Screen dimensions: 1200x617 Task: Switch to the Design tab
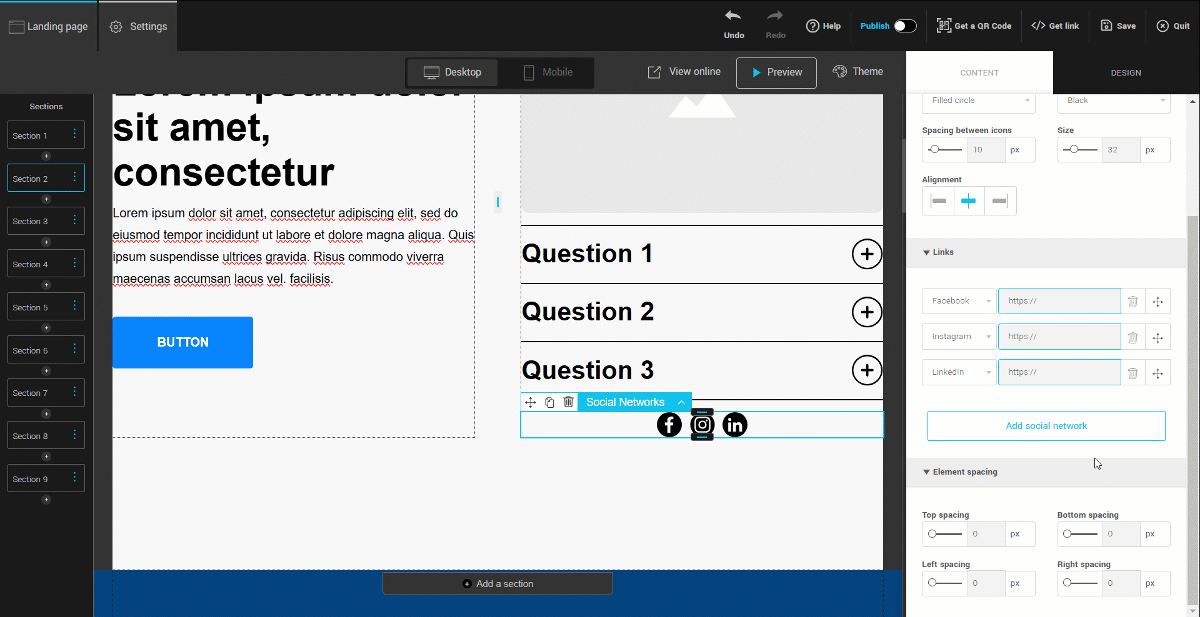[x=1125, y=73]
